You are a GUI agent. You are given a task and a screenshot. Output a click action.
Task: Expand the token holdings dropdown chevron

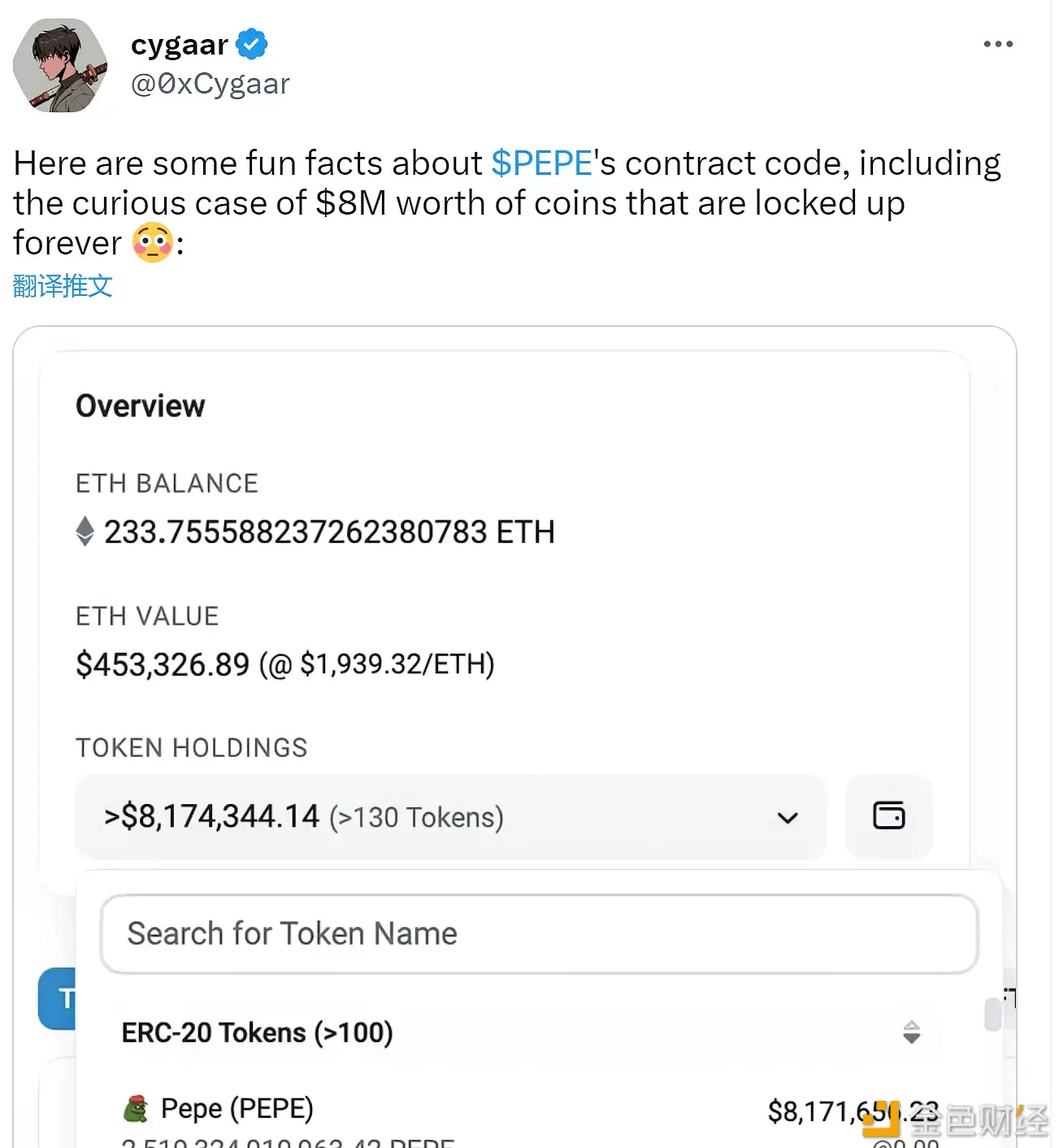[787, 818]
